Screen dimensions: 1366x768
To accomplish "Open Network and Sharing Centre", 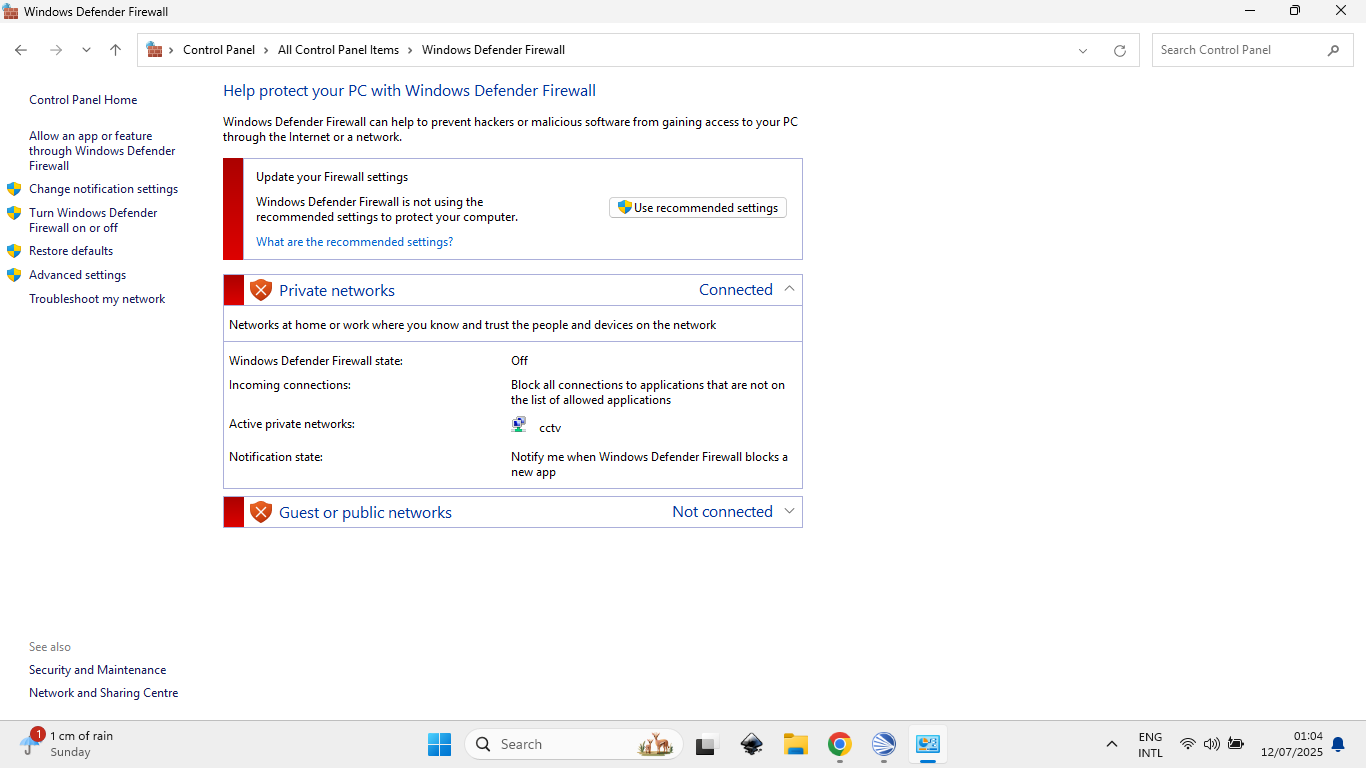I will click(104, 693).
